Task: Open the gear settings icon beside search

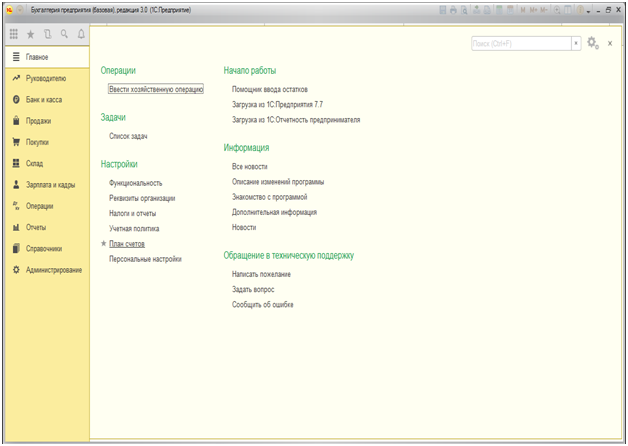Action: [x=593, y=44]
